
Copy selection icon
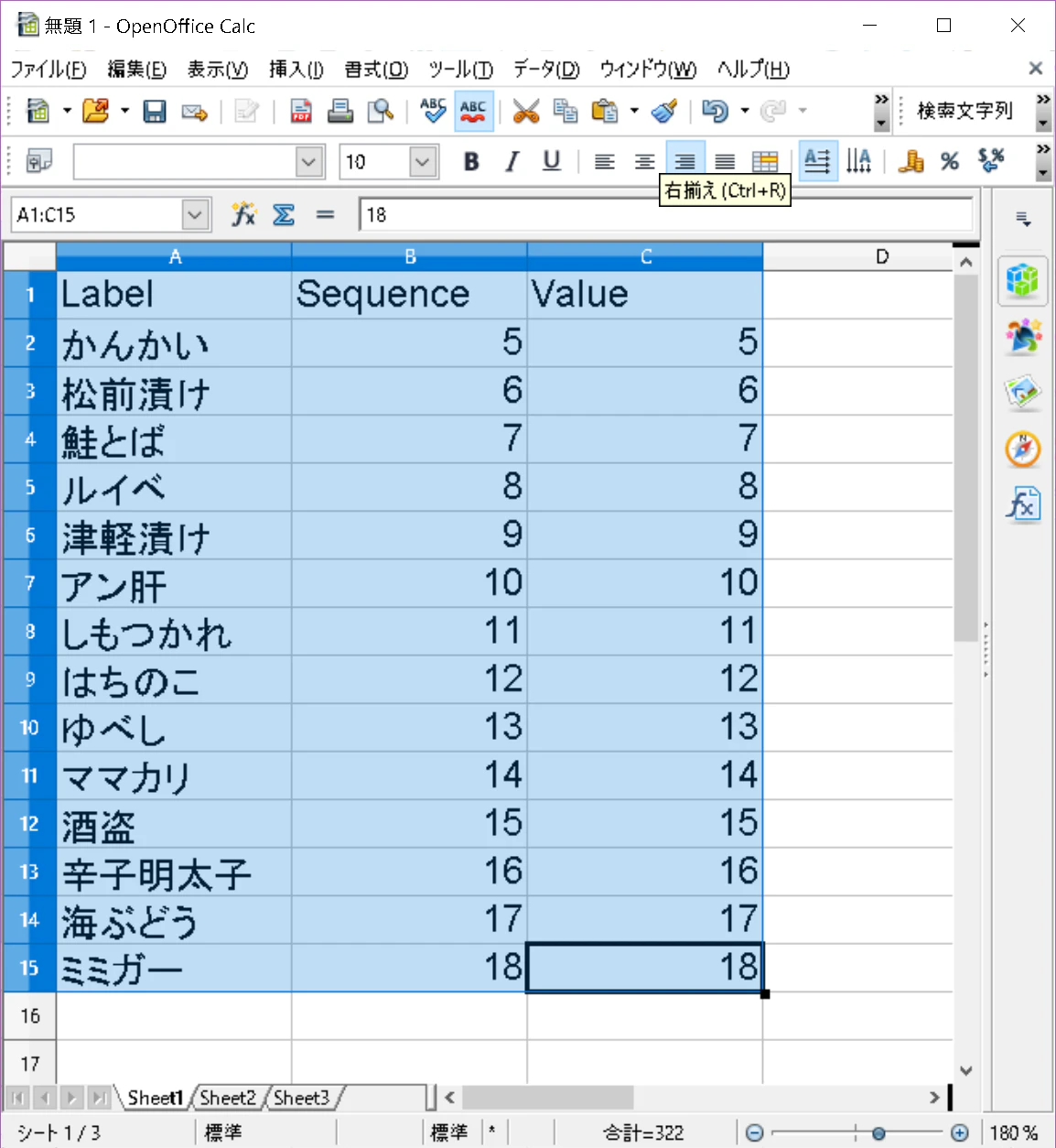(x=566, y=112)
